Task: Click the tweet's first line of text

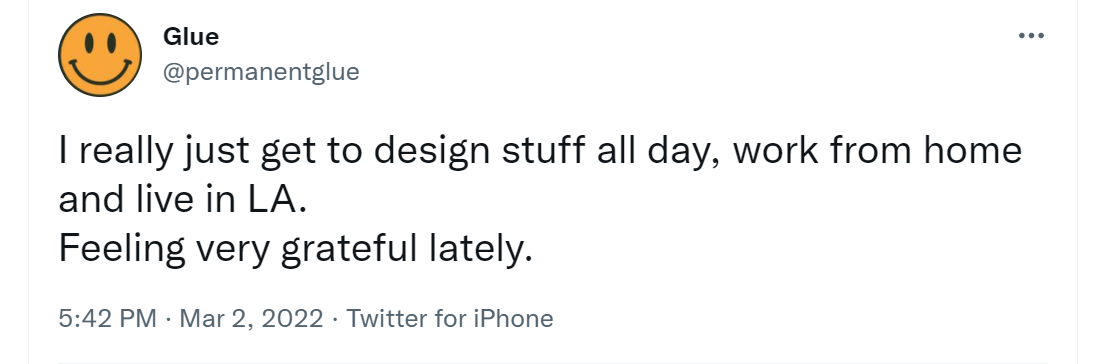Action: [540, 152]
